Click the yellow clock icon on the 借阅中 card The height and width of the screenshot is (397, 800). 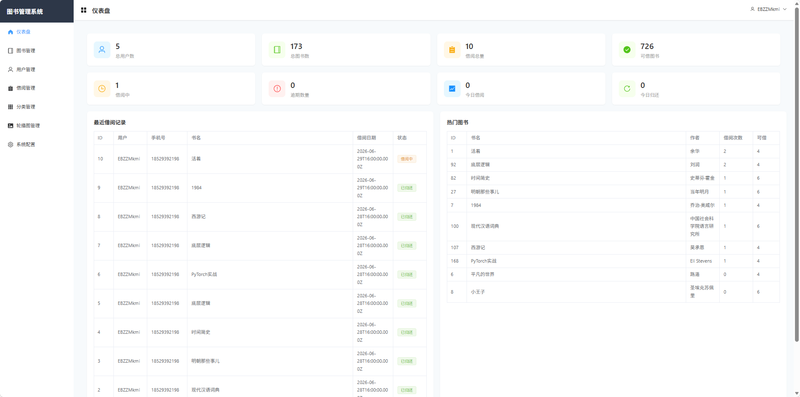click(102, 88)
